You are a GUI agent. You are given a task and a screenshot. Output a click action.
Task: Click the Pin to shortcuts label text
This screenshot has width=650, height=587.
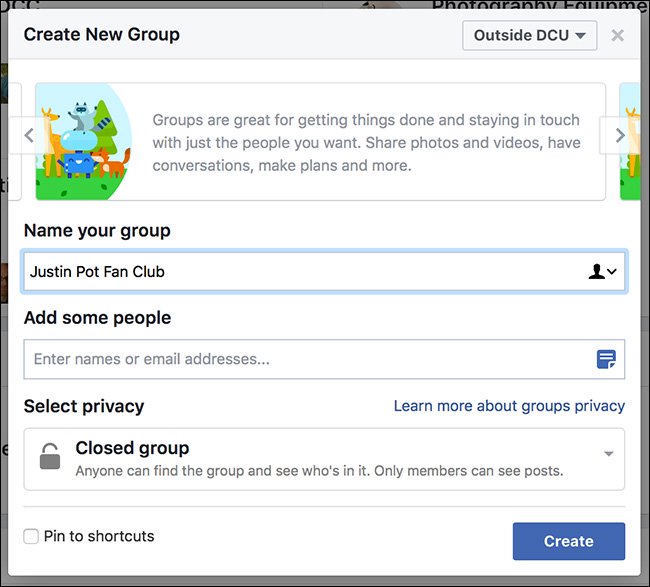tap(99, 537)
